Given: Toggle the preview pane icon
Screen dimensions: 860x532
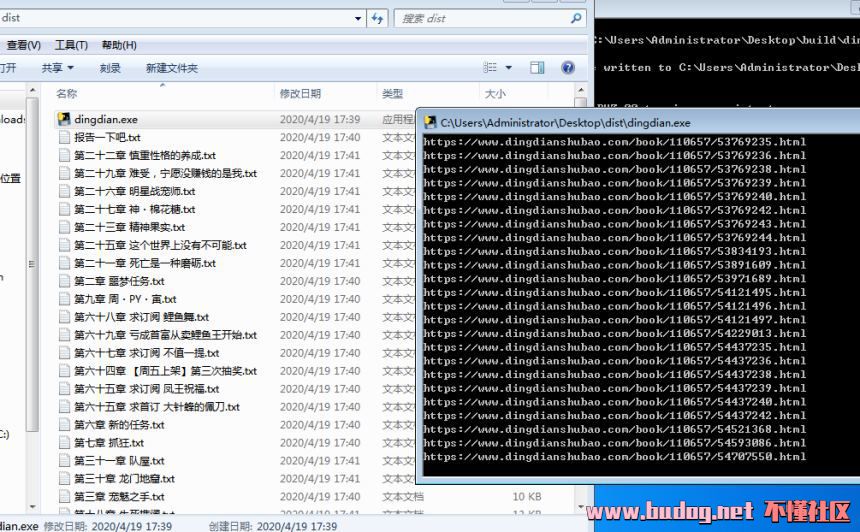Looking at the screenshot, I should pyautogui.click(x=537, y=67).
